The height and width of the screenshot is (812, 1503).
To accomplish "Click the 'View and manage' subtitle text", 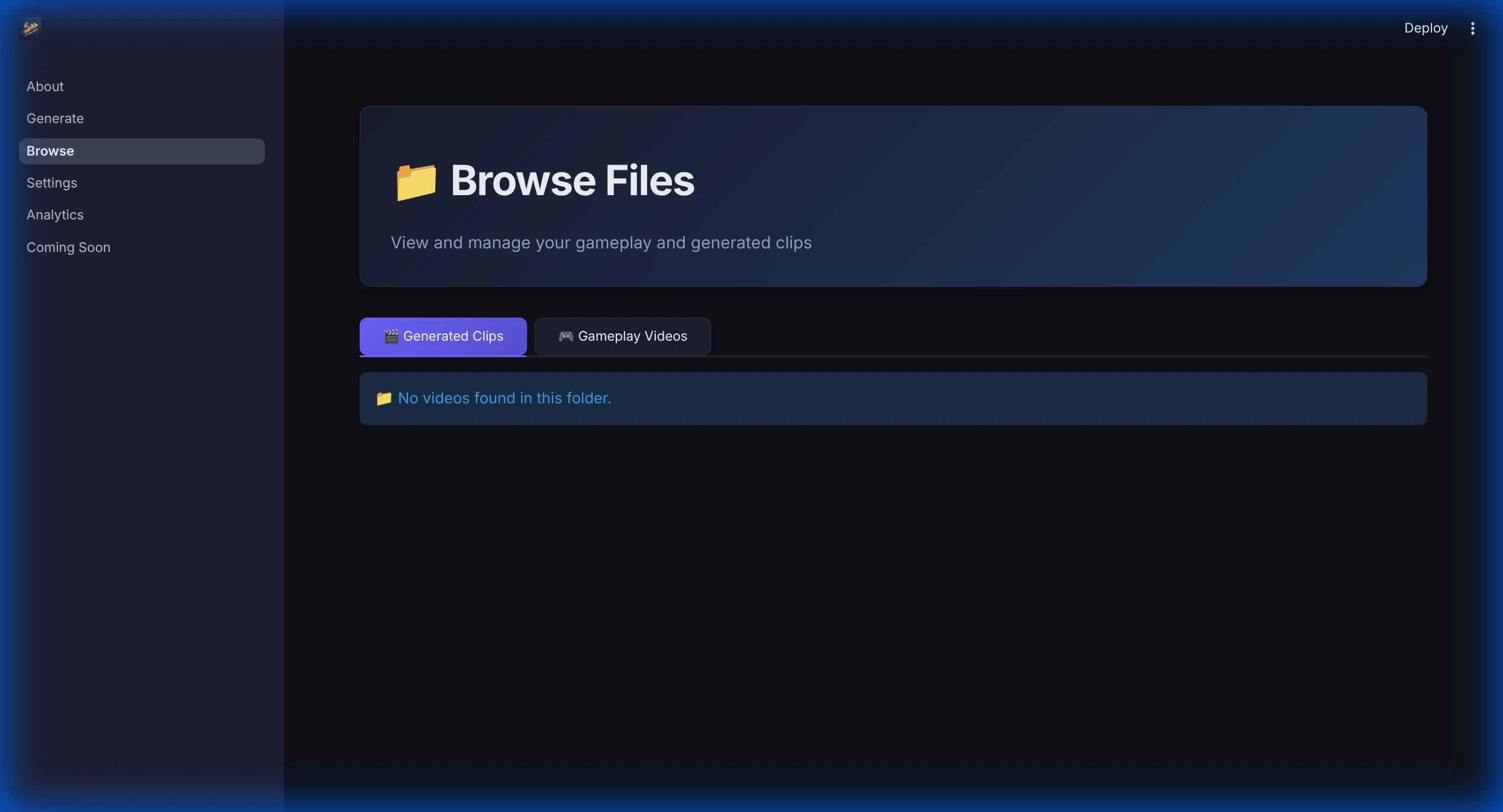I will 601,242.
